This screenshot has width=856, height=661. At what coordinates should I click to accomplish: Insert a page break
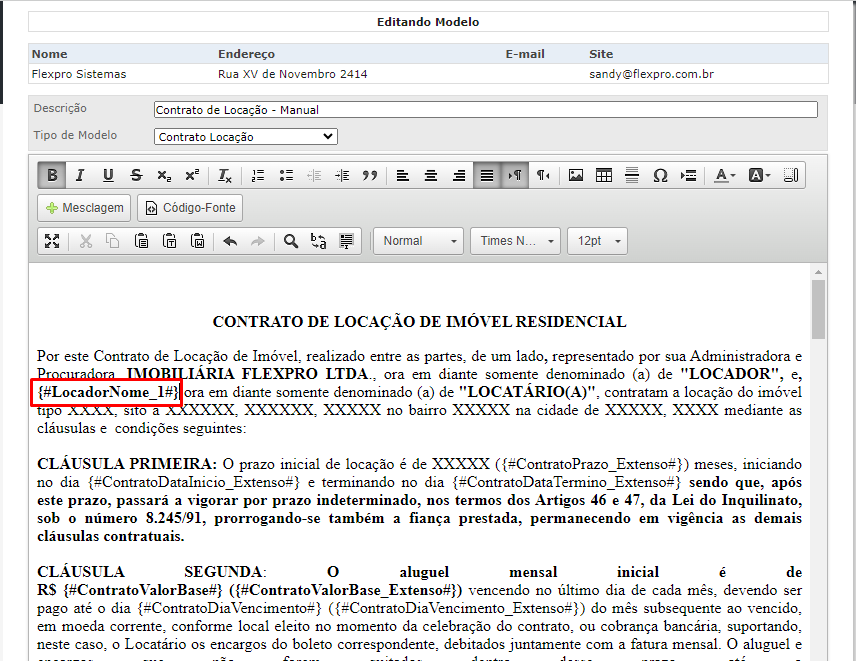click(688, 175)
